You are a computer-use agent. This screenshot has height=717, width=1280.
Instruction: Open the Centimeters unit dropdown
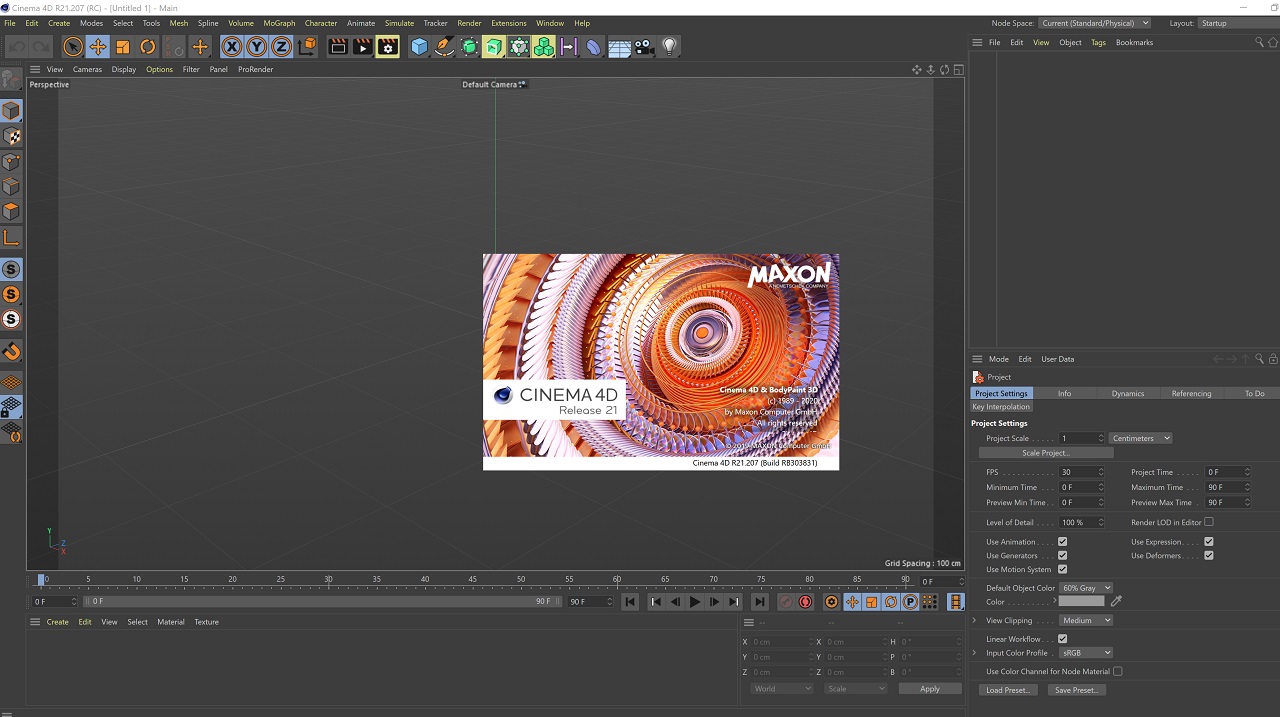[x=1140, y=438]
